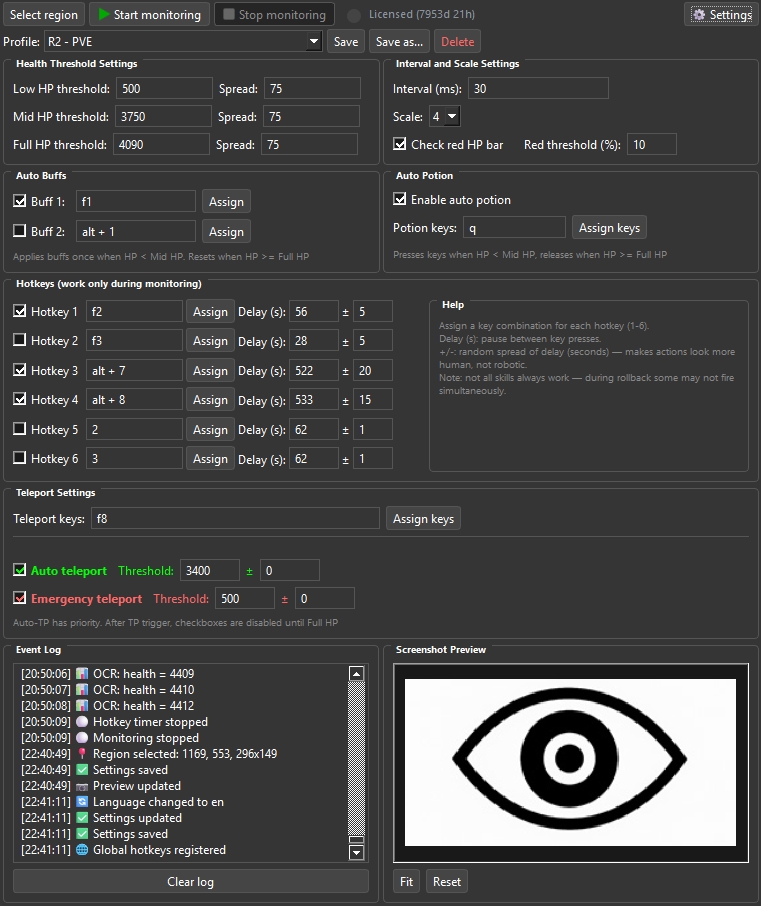
Task: Click the globe icon on Global hotkeys registered
Action: [x=82, y=850]
